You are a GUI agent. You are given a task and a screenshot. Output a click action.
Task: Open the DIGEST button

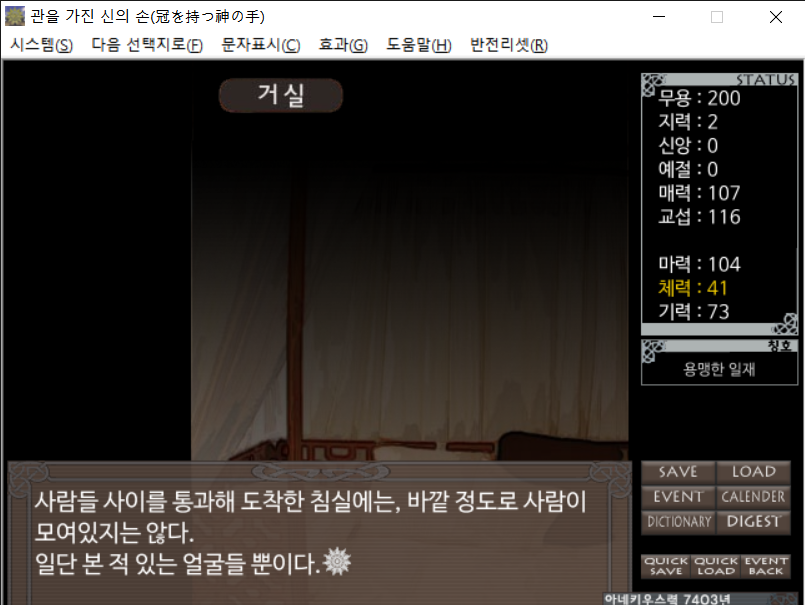tap(753, 522)
